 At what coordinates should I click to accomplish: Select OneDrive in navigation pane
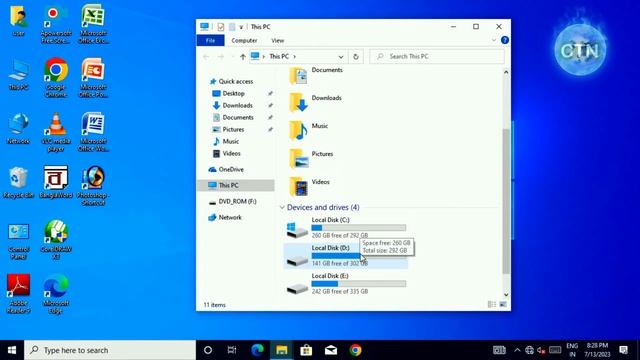pyautogui.click(x=226, y=169)
